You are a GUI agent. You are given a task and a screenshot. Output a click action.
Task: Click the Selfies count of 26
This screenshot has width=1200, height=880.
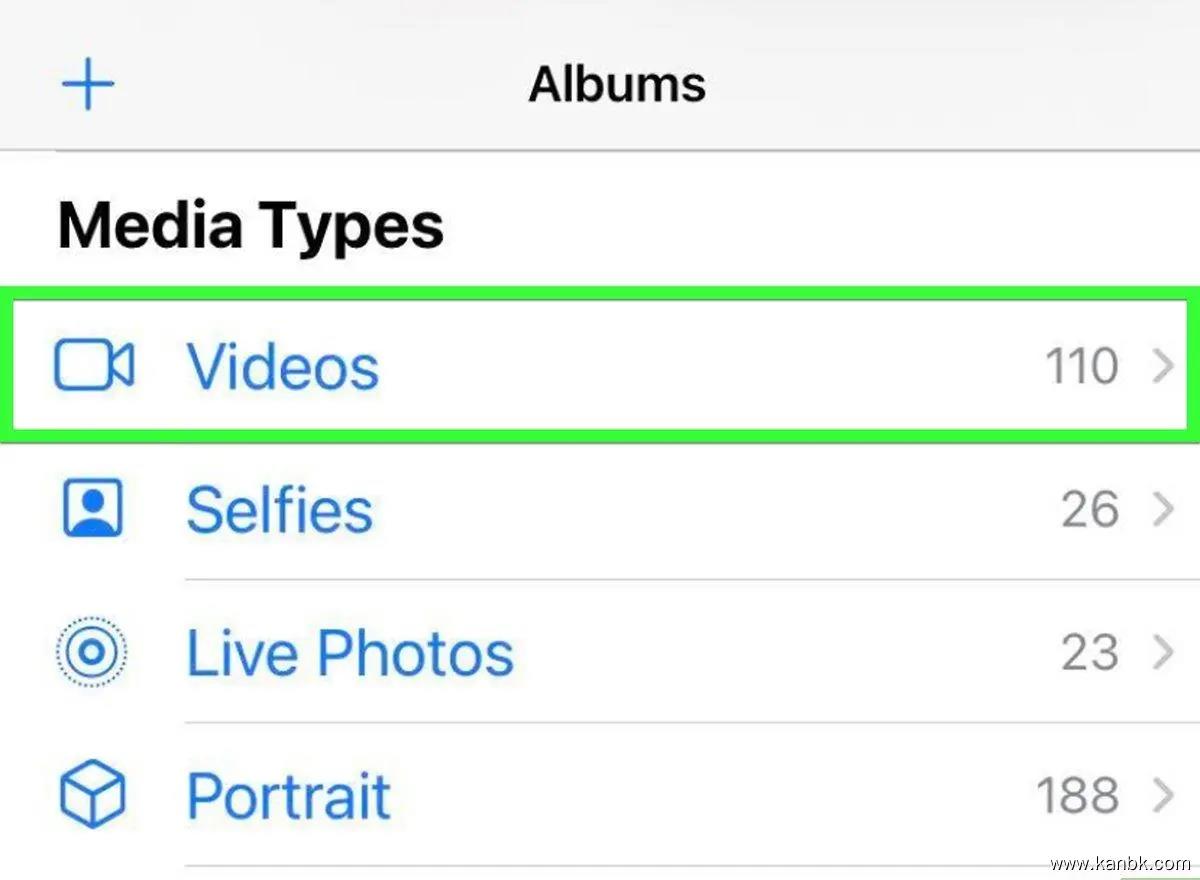tap(1090, 510)
